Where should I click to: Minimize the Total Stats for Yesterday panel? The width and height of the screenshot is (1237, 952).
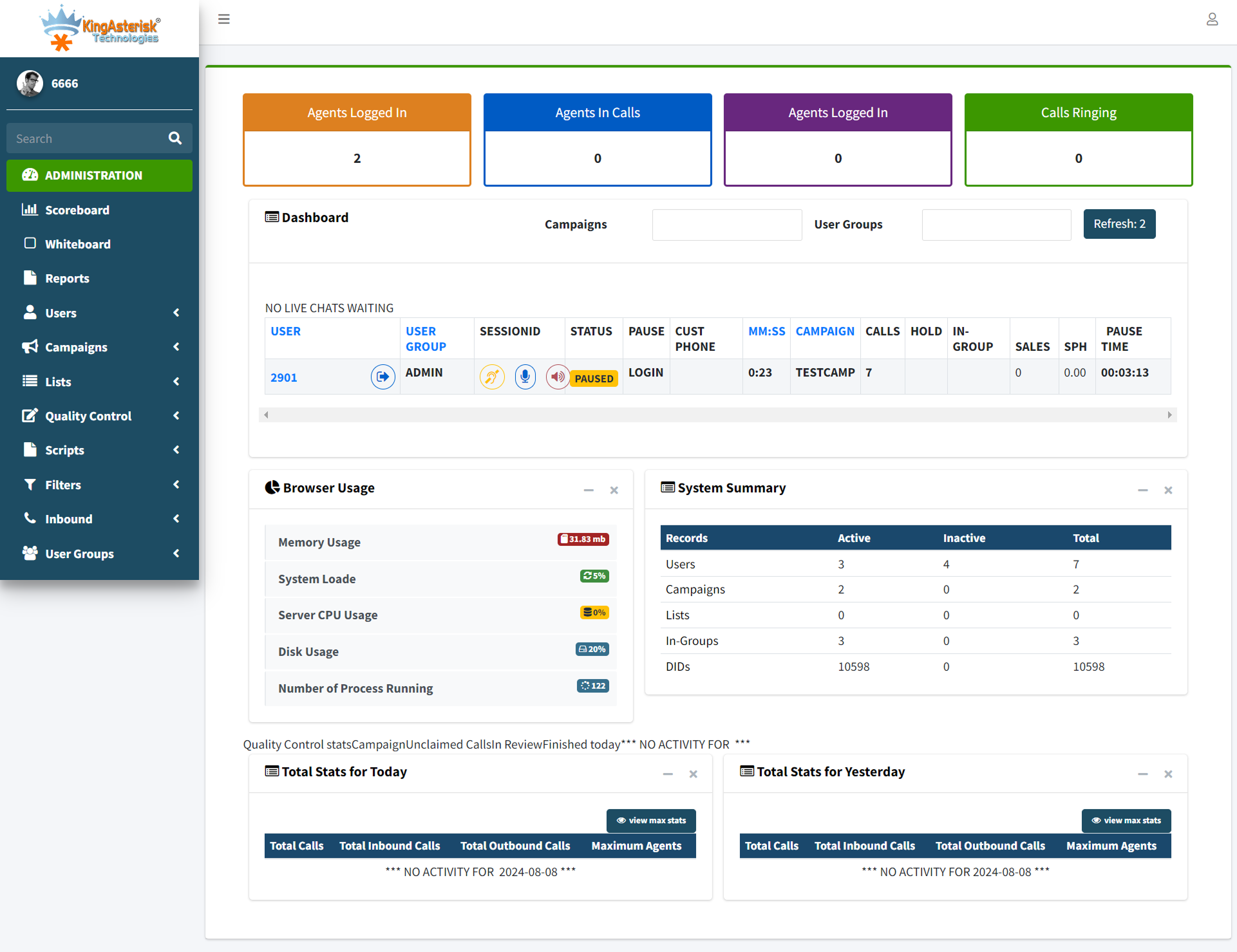(1143, 774)
